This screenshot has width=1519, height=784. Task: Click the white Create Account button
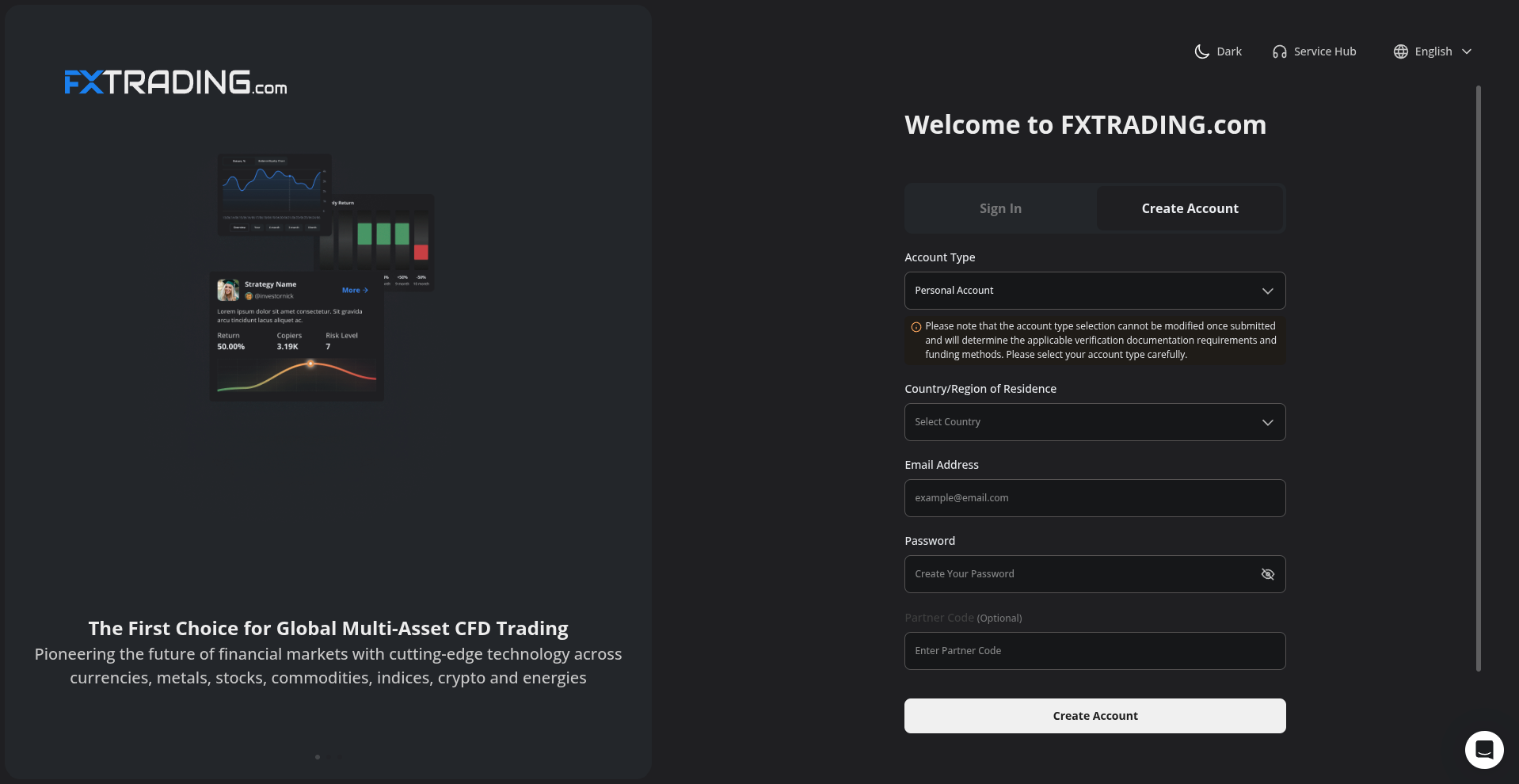tap(1095, 716)
